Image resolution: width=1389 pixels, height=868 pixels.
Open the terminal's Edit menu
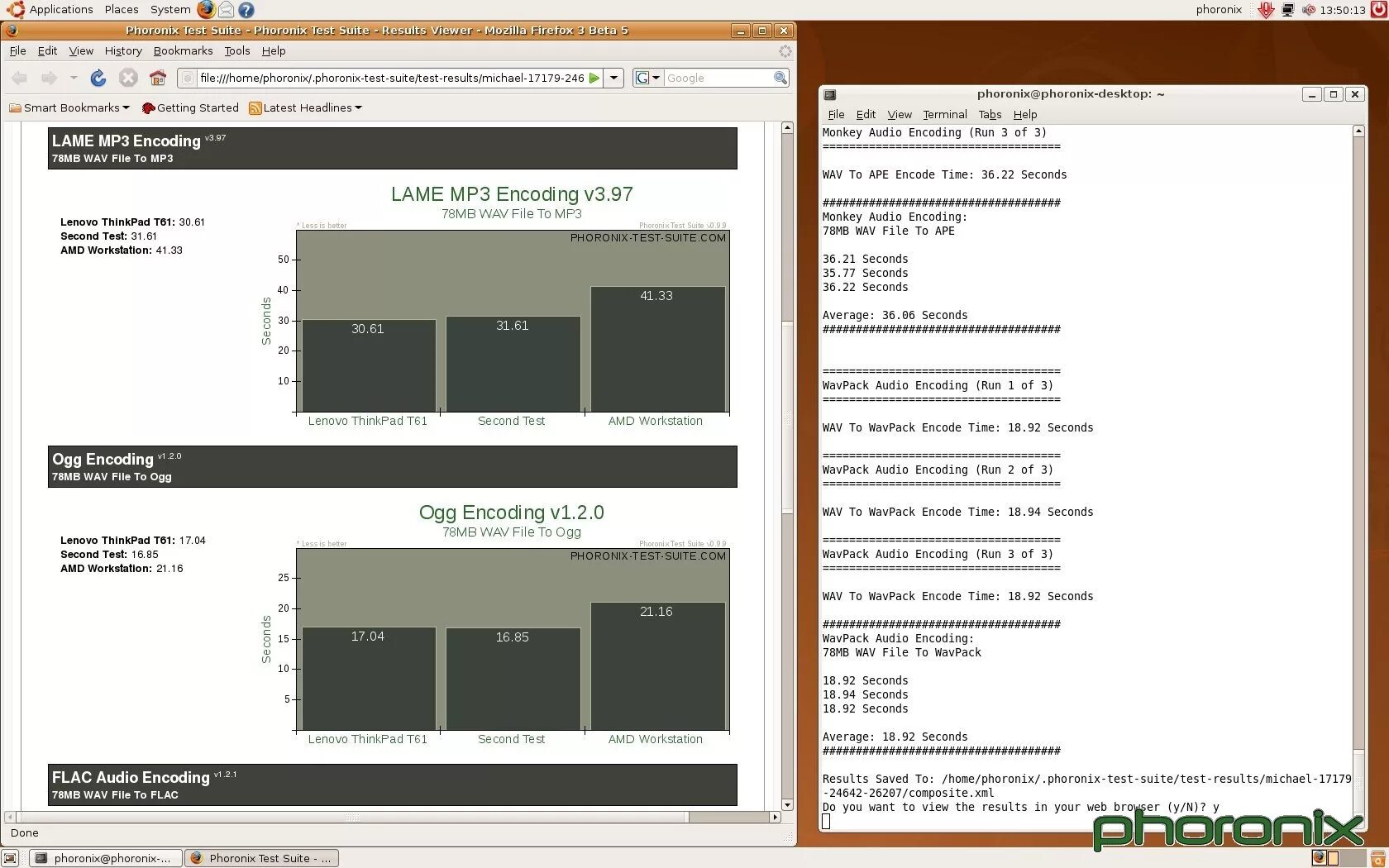[x=866, y=115]
